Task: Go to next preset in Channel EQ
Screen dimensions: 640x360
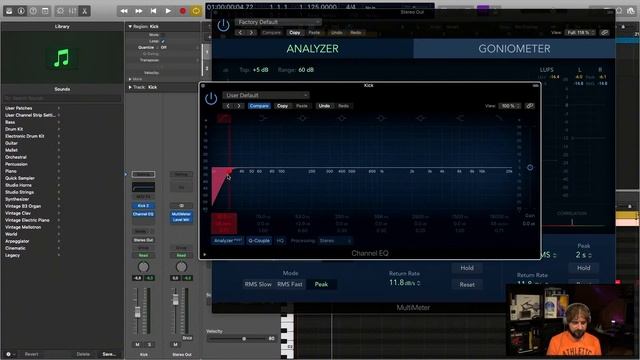Action: [239, 106]
